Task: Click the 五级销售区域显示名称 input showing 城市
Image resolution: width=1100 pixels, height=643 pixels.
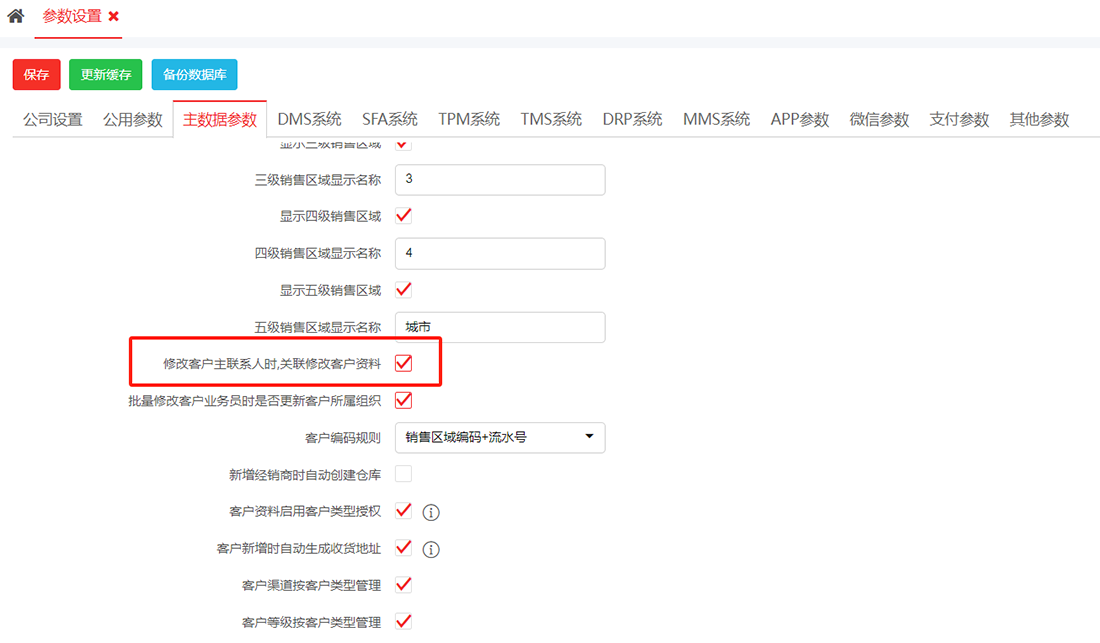Action: [500, 327]
